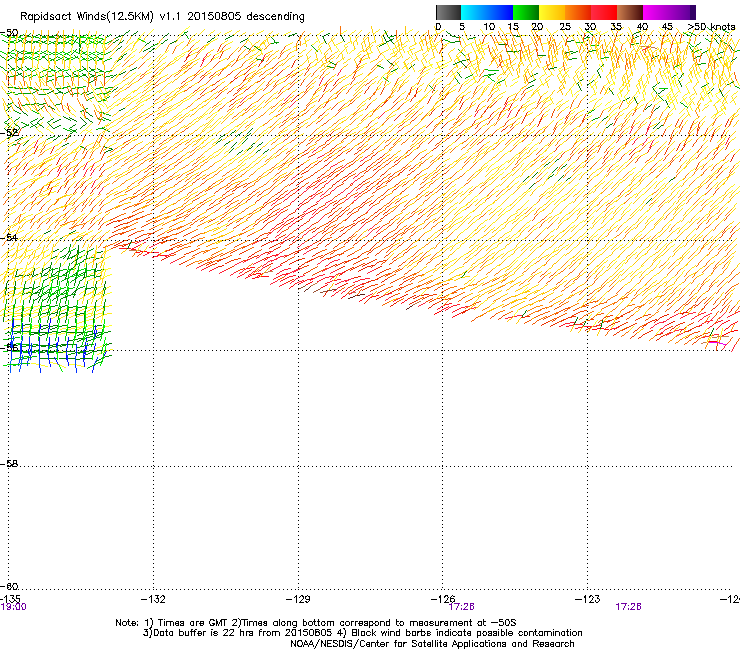The width and height of the screenshot is (740, 650).
Task: Click the '-60' latitude label
Action: tap(9, 586)
